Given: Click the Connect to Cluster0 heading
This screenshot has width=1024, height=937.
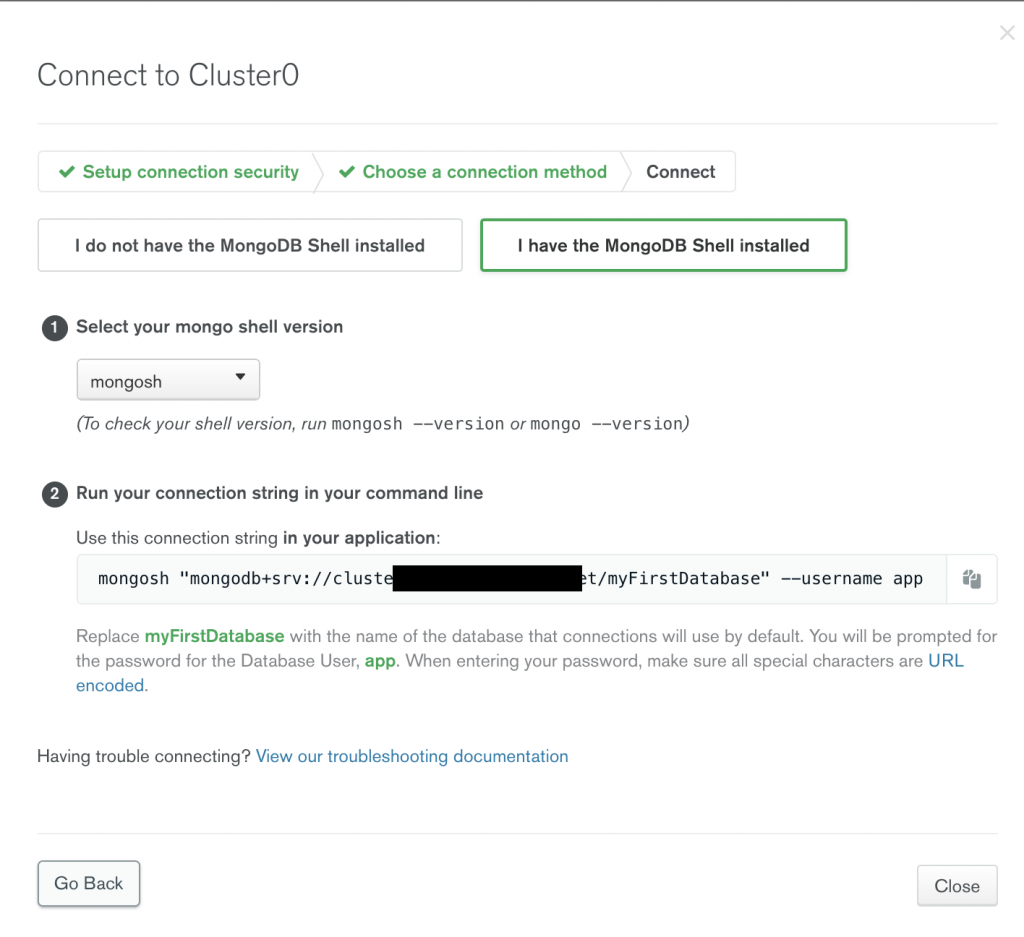Looking at the screenshot, I should tap(168, 75).
